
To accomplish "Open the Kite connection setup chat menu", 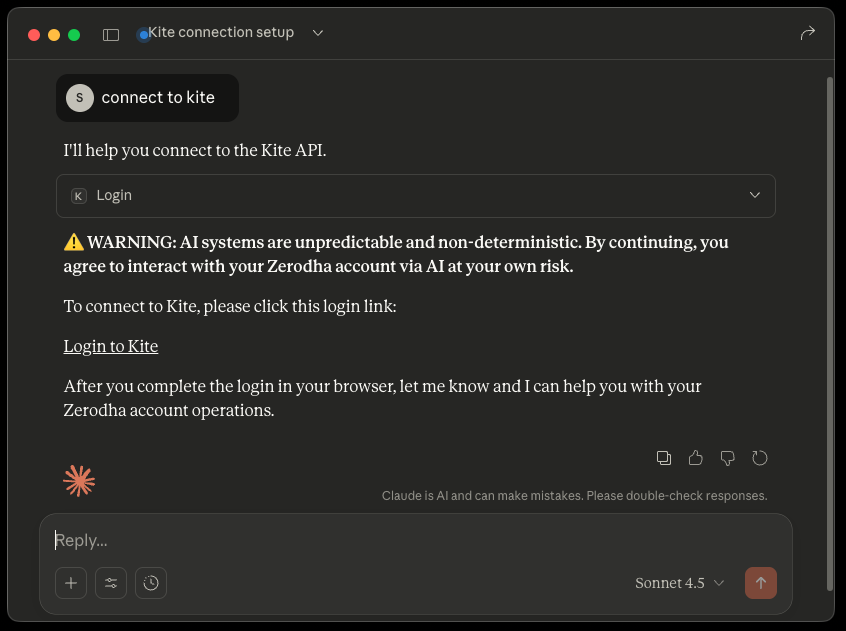I will point(231,33).
